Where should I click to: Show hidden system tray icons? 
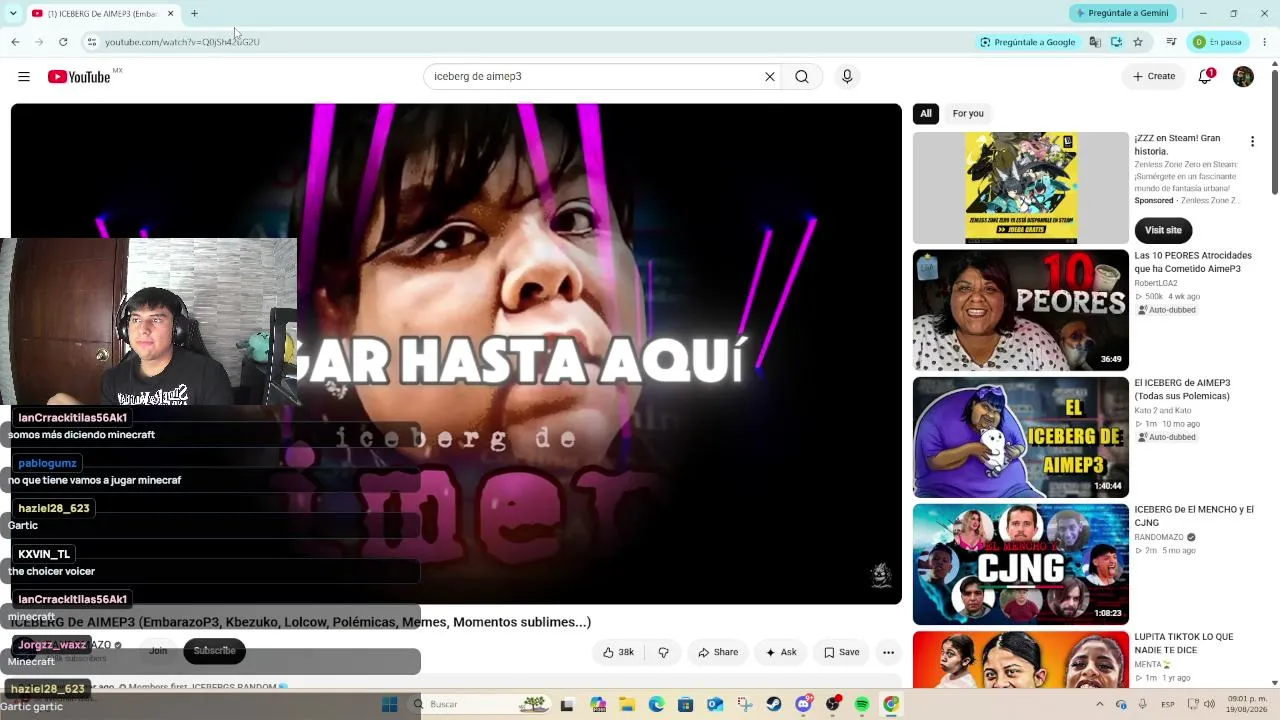click(x=1099, y=704)
